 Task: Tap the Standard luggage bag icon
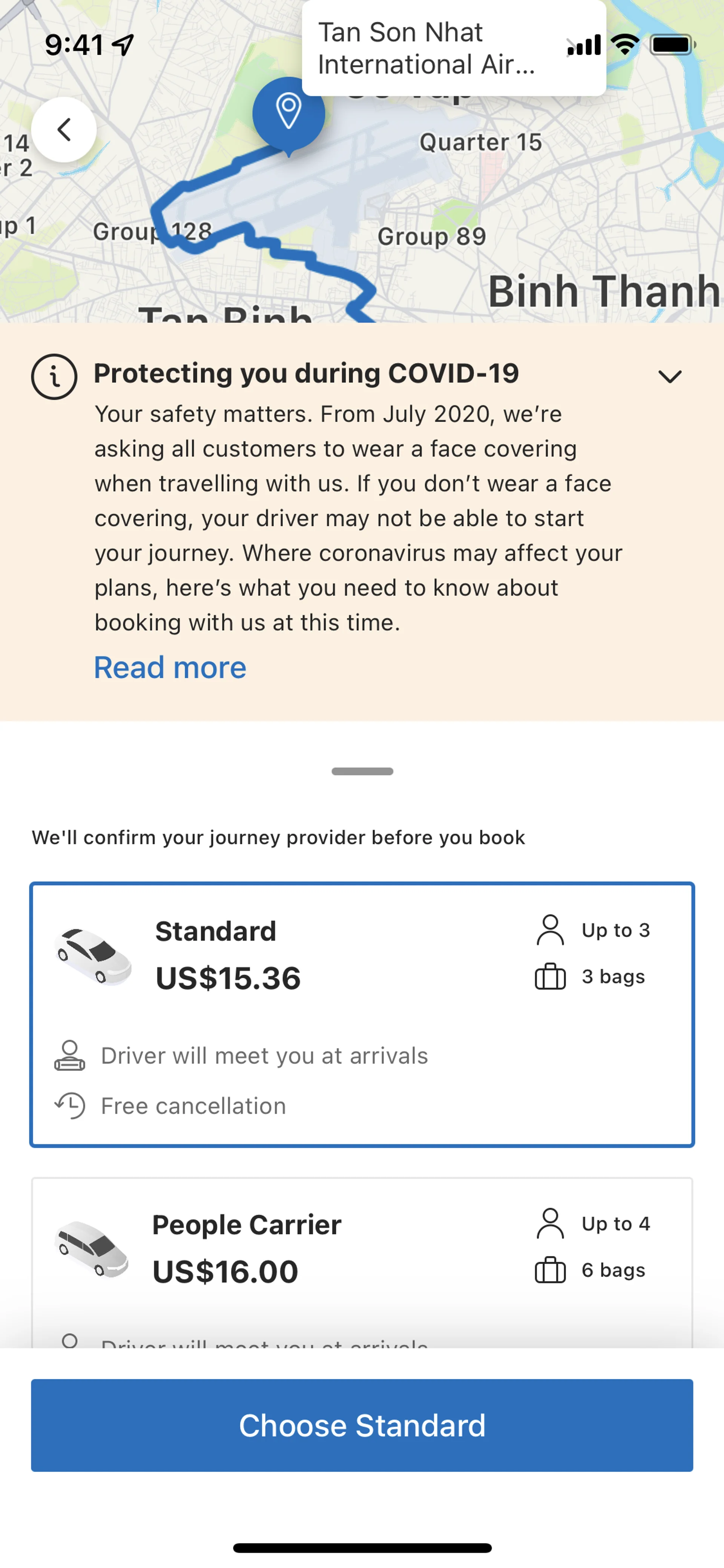(x=550, y=977)
